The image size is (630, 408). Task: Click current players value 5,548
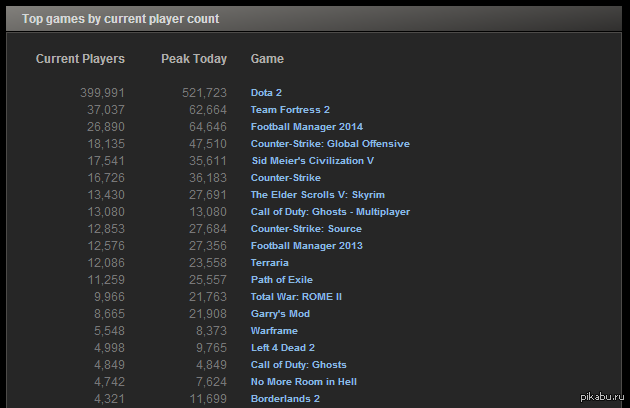109,331
